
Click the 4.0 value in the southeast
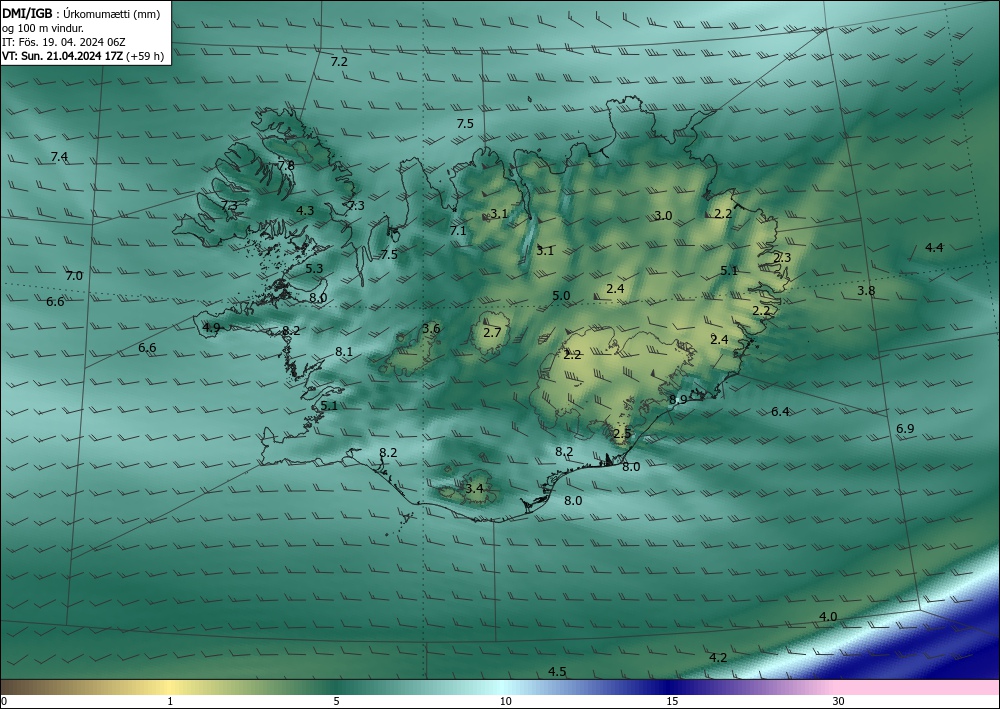click(828, 617)
